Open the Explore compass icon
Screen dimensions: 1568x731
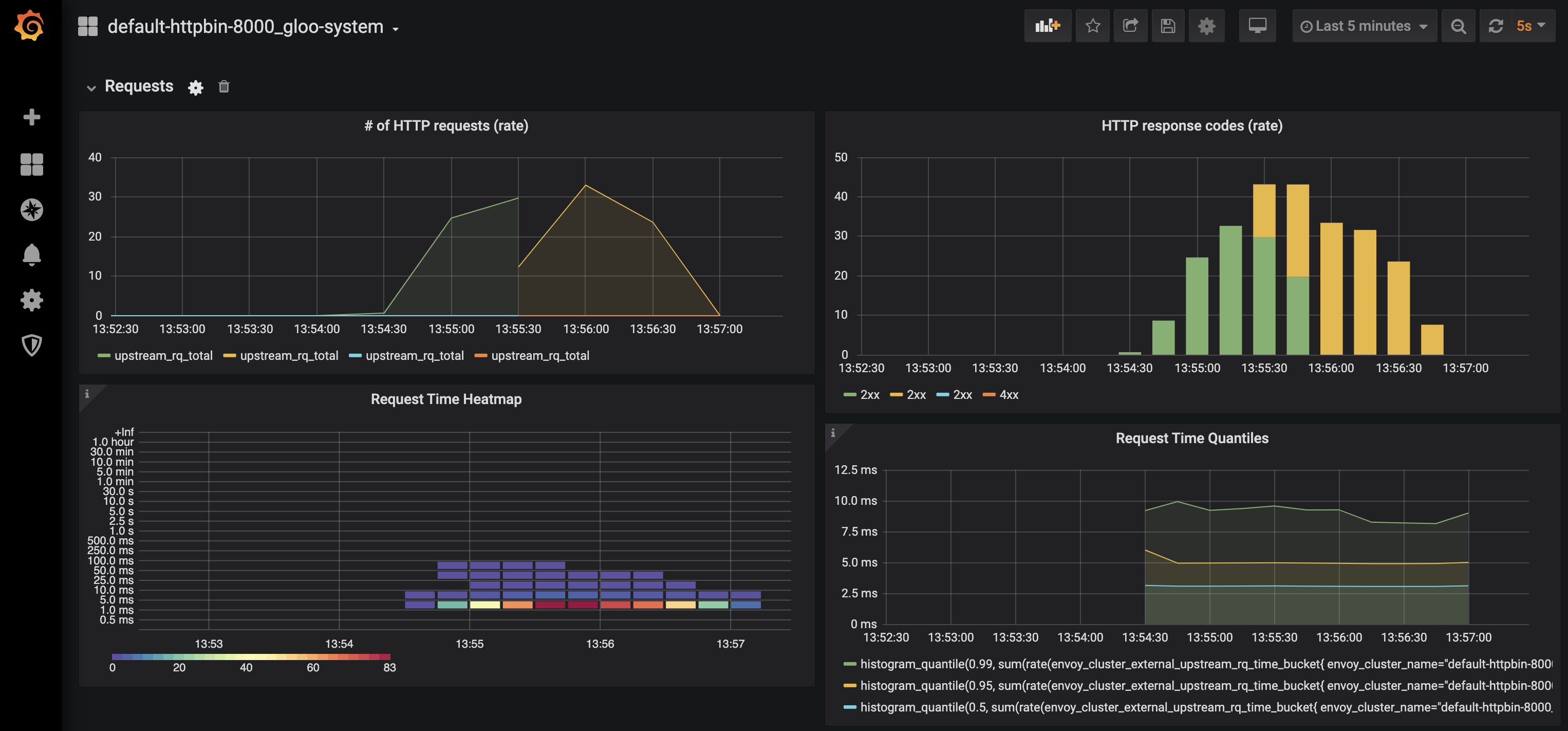tap(32, 210)
